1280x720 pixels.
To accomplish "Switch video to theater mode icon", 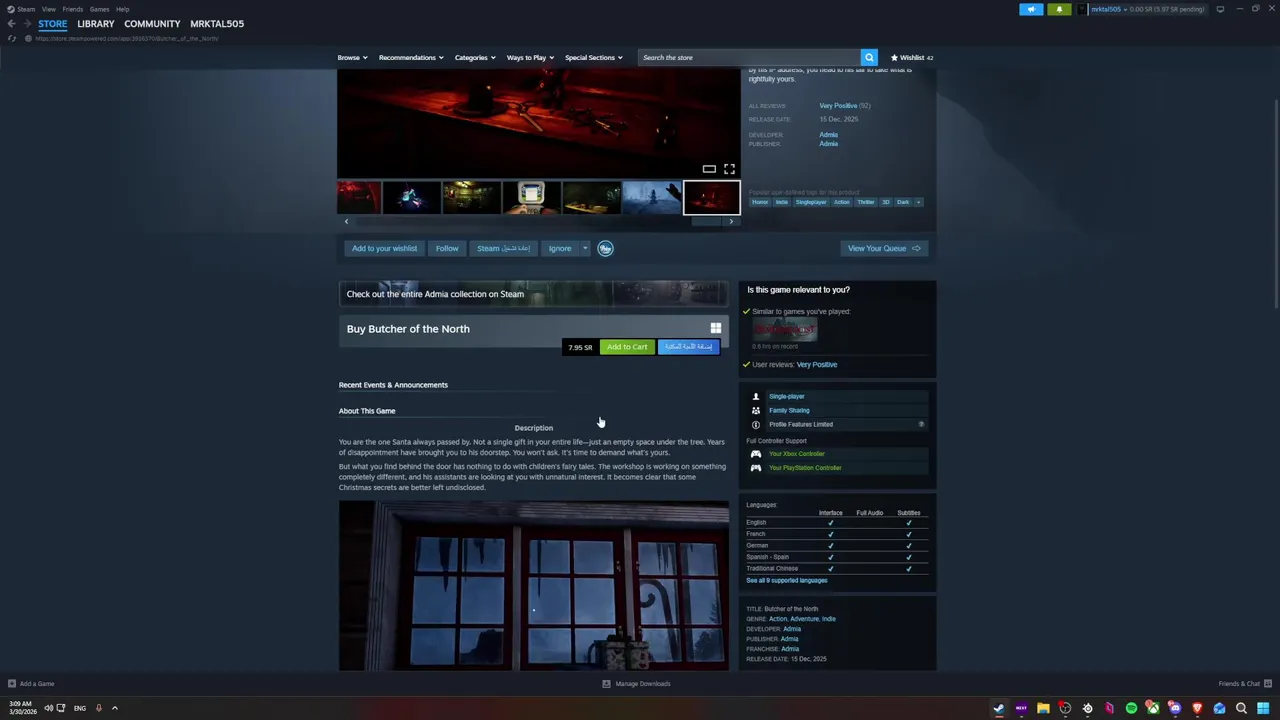I will [709, 169].
